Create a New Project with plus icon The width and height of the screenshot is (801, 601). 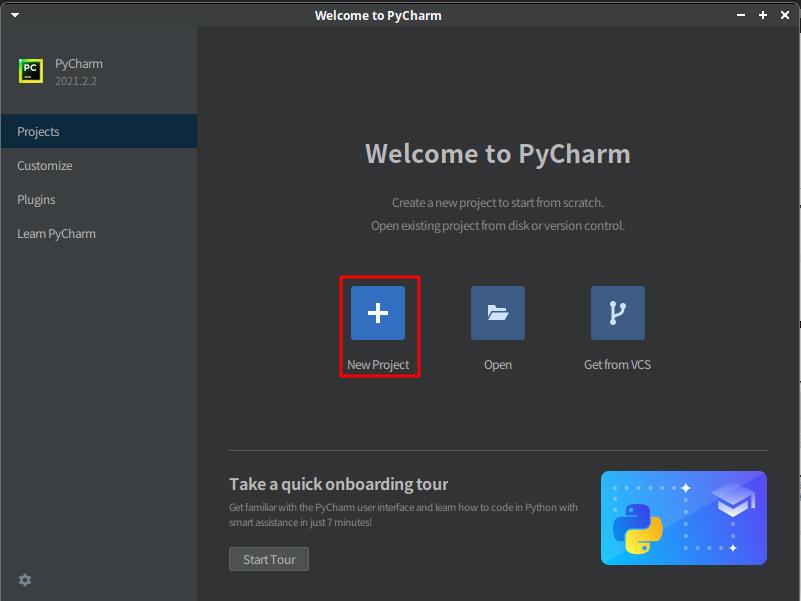378,313
